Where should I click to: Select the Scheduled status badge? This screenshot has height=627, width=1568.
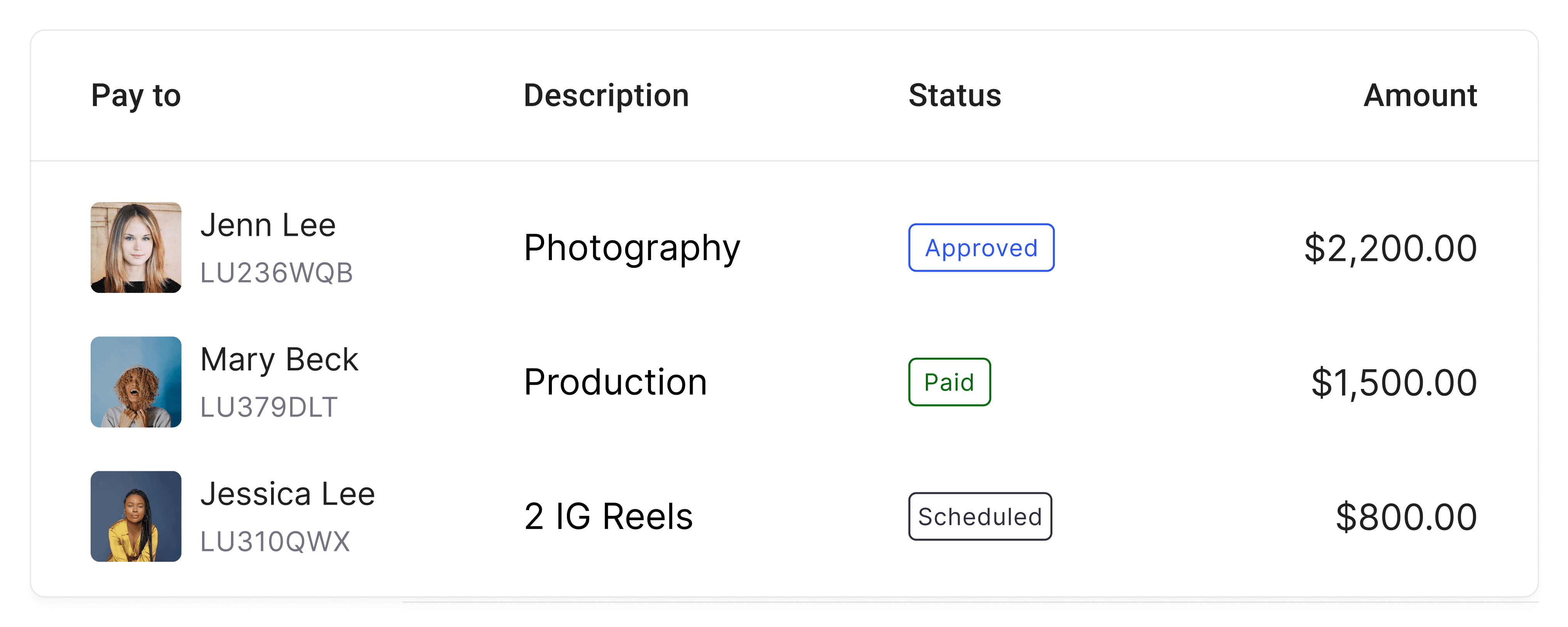coord(980,516)
